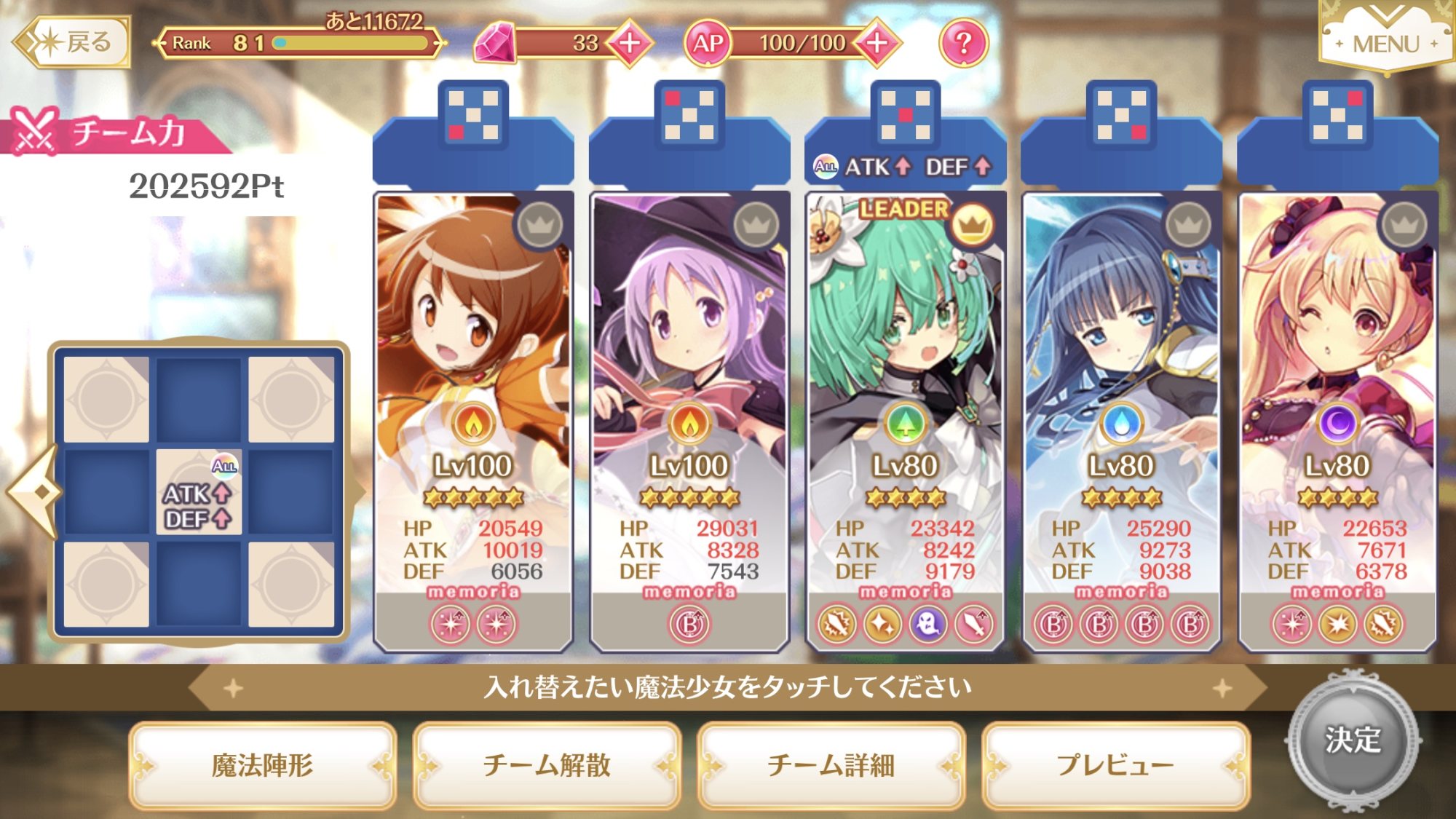
Task: Toggle crown on blonde Lv80 girl
Action: 1404,225
